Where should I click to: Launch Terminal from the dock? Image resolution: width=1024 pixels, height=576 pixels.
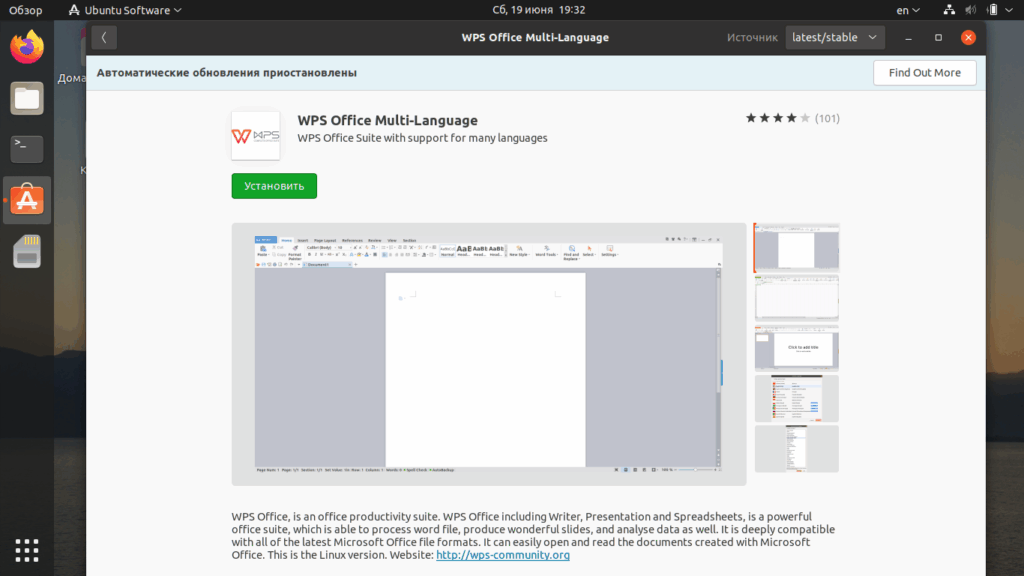pos(27,149)
